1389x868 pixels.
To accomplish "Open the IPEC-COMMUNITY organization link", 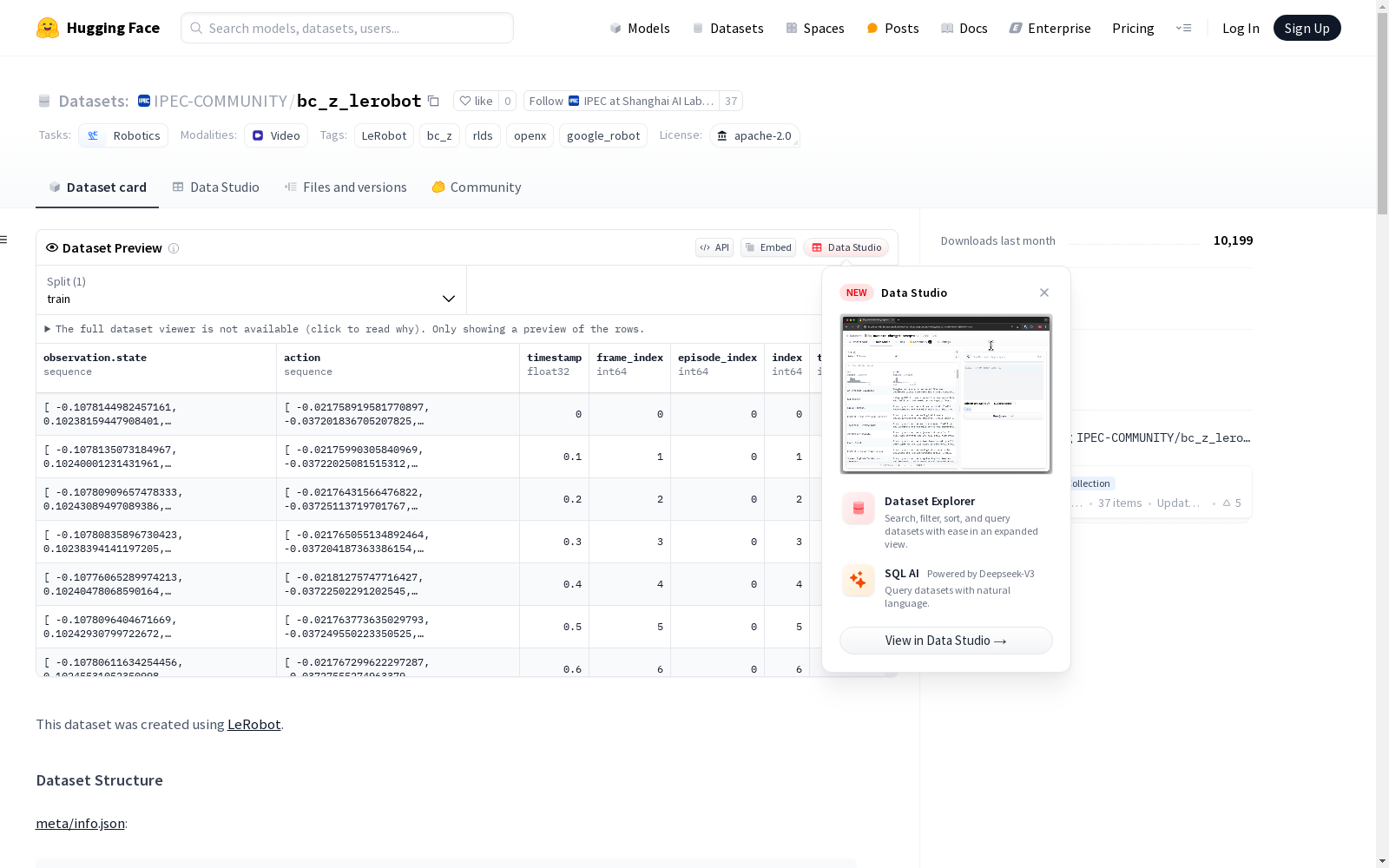I will tap(221, 101).
